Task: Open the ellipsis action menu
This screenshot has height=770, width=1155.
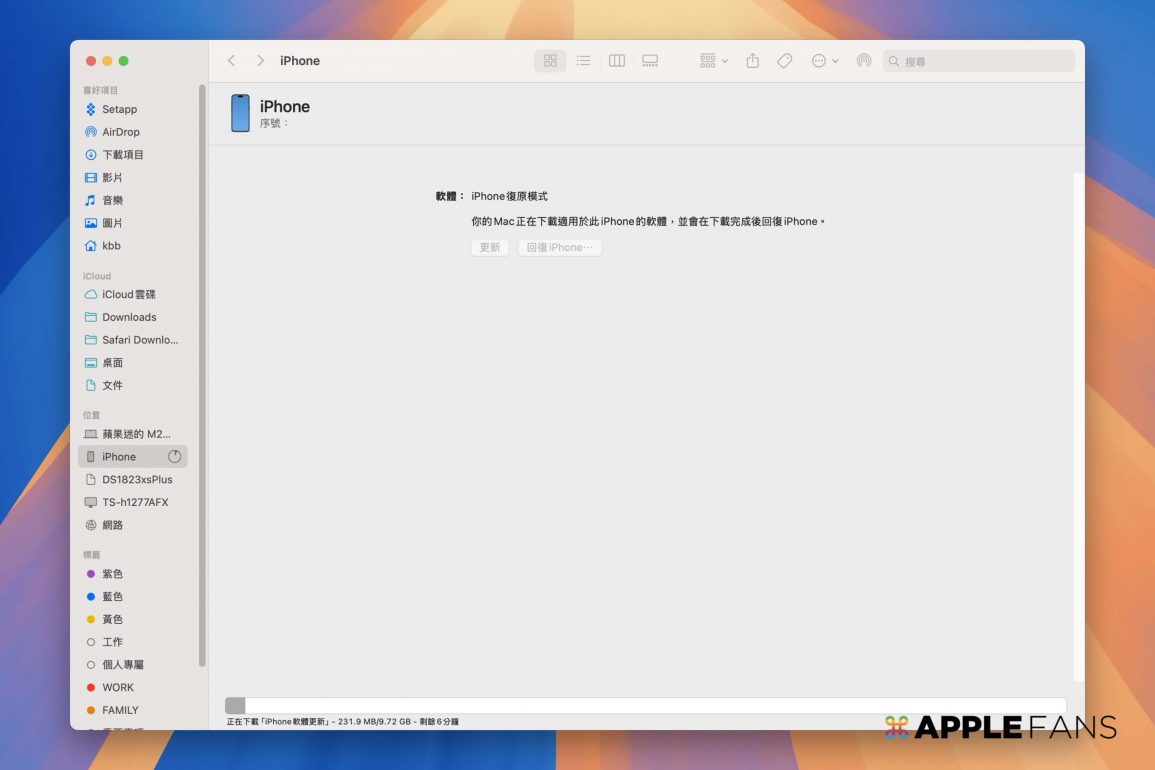Action: click(x=825, y=61)
